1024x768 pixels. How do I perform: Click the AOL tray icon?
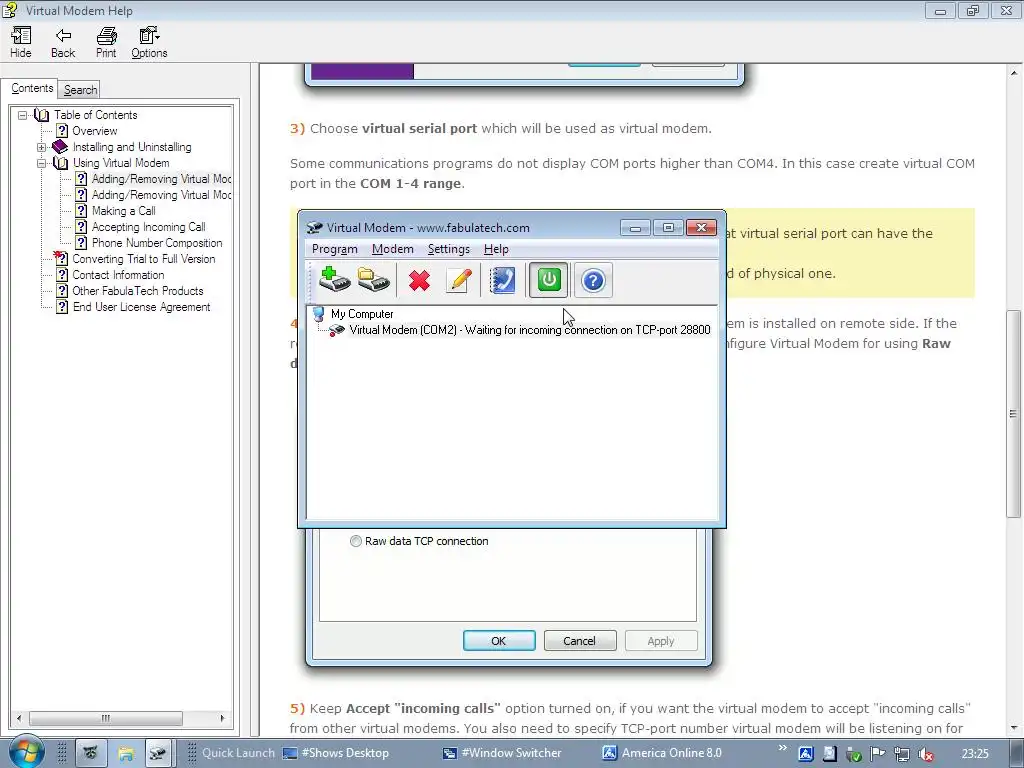806,754
